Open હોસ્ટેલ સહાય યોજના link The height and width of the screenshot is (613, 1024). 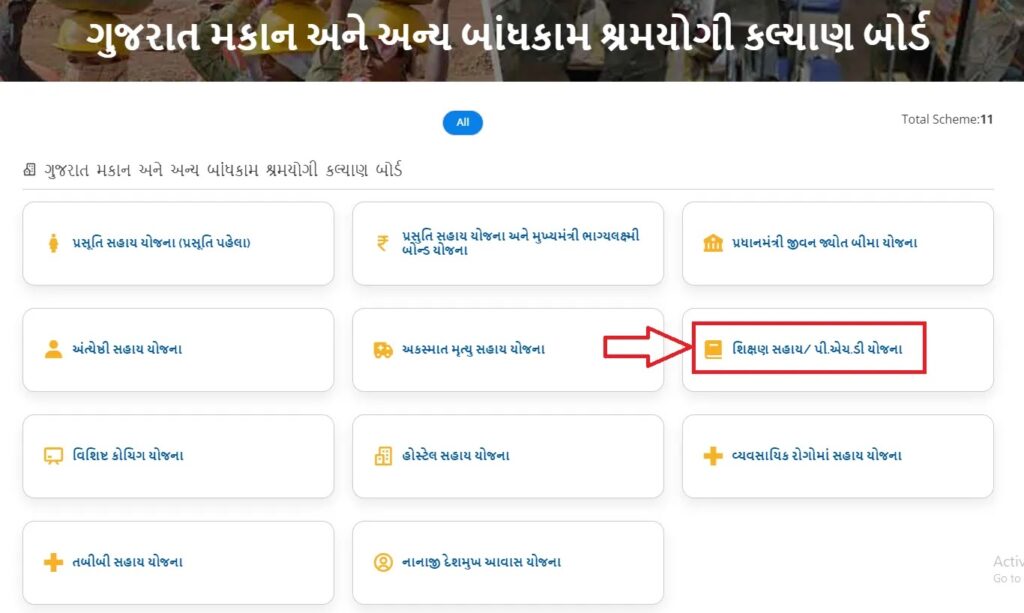tap(456, 456)
